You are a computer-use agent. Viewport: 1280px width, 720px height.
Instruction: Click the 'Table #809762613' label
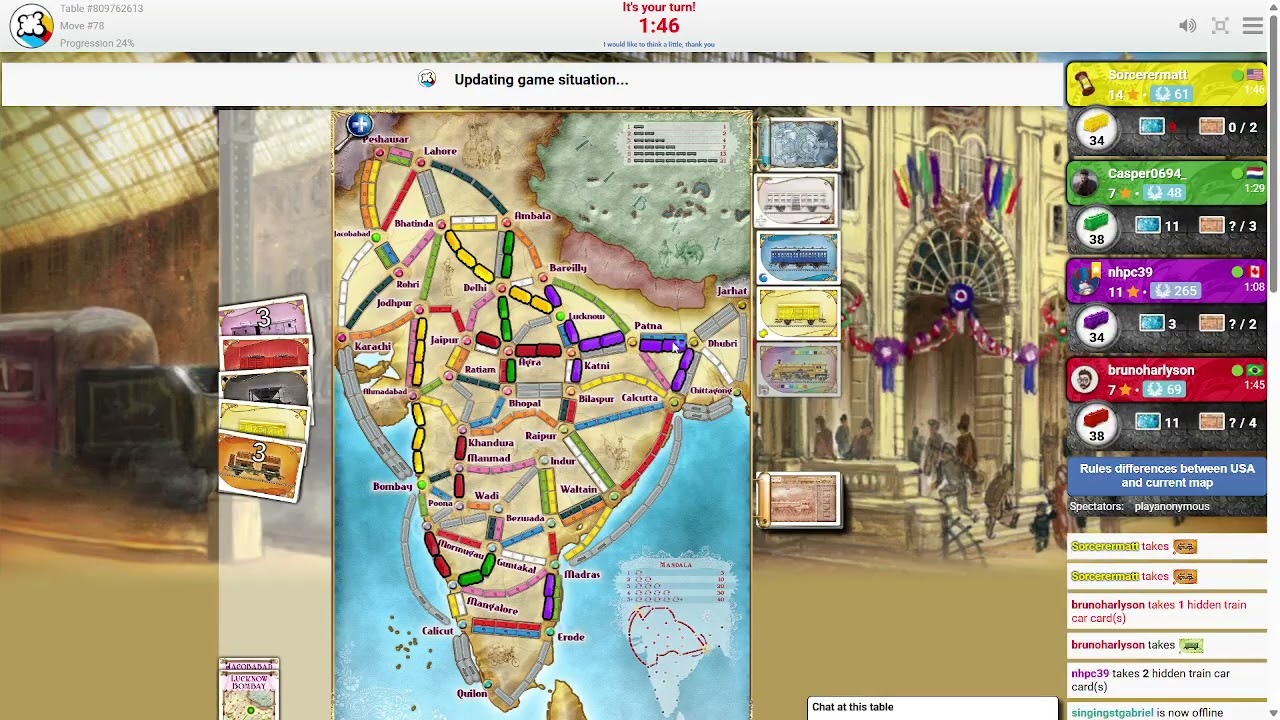point(101,9)
